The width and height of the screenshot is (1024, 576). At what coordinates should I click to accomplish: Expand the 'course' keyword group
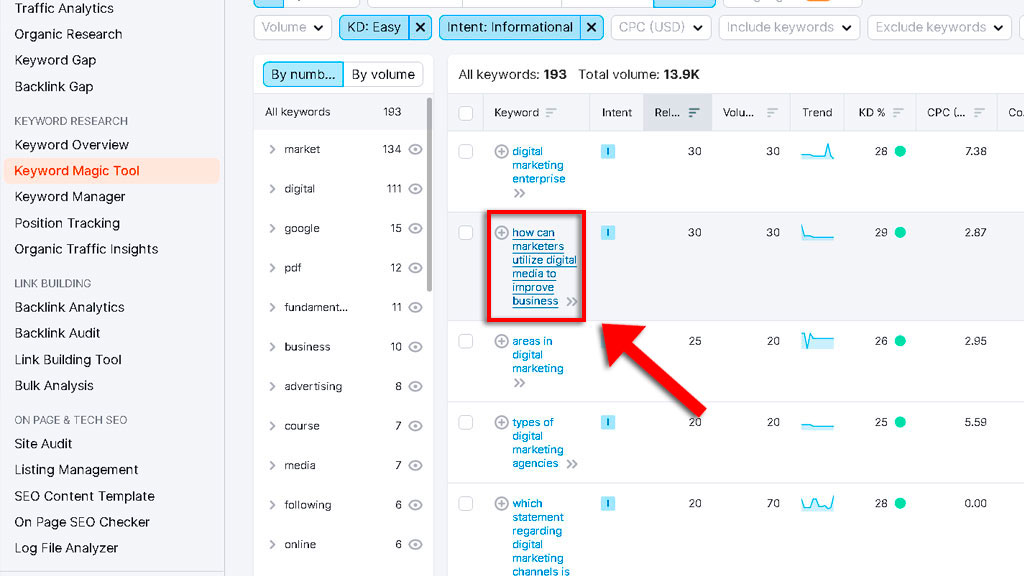(272, 426)
